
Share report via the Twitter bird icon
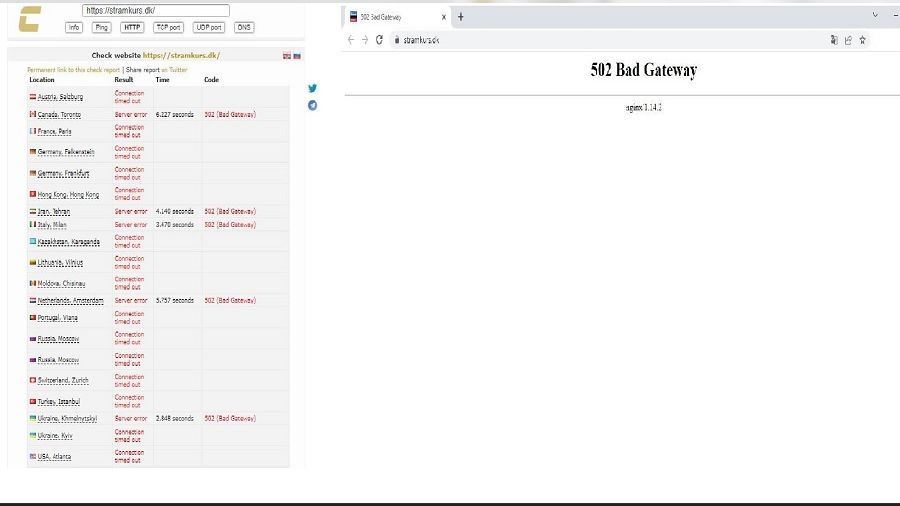[313, 88]
